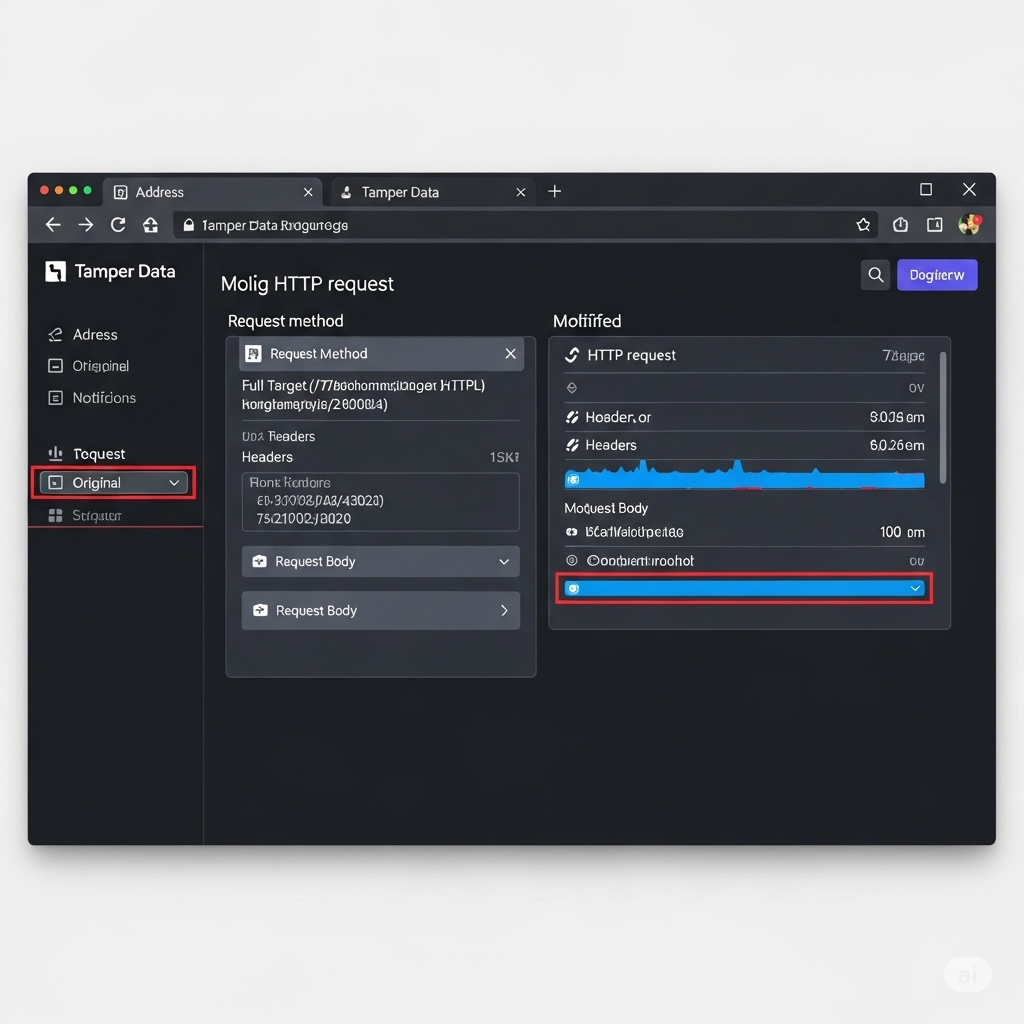Click the browser forward arrow

[86, 225]
